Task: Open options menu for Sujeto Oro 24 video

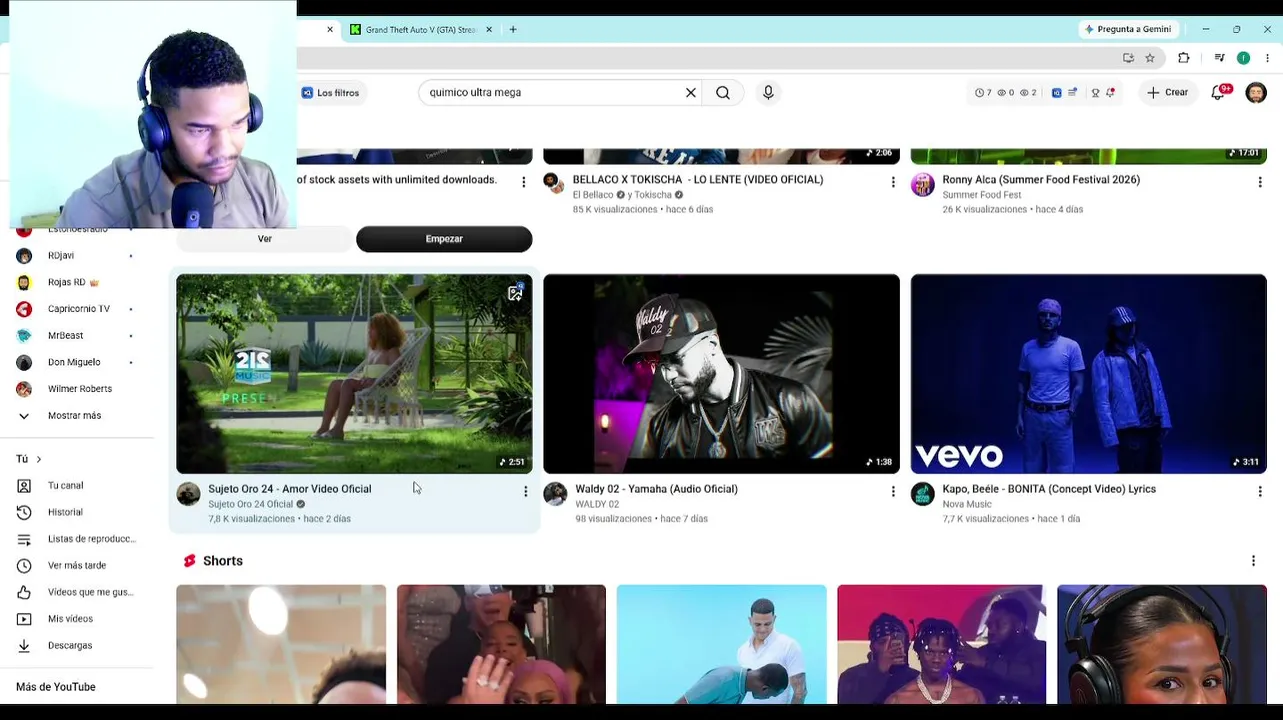Action: click(525, 491)
